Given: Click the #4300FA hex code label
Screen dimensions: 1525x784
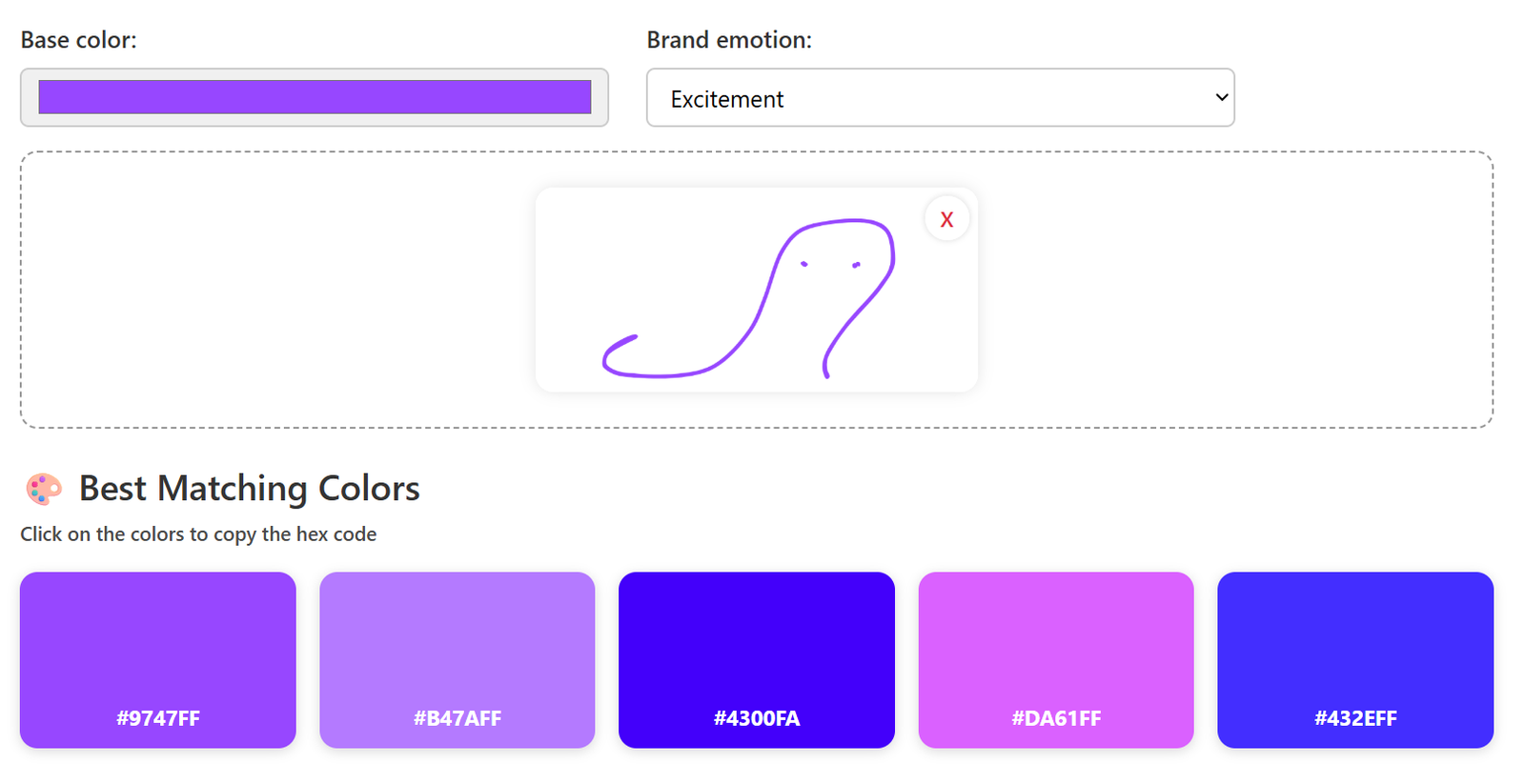Looking at the screenshot, I should pyautogui.click(x=757, y=718).
